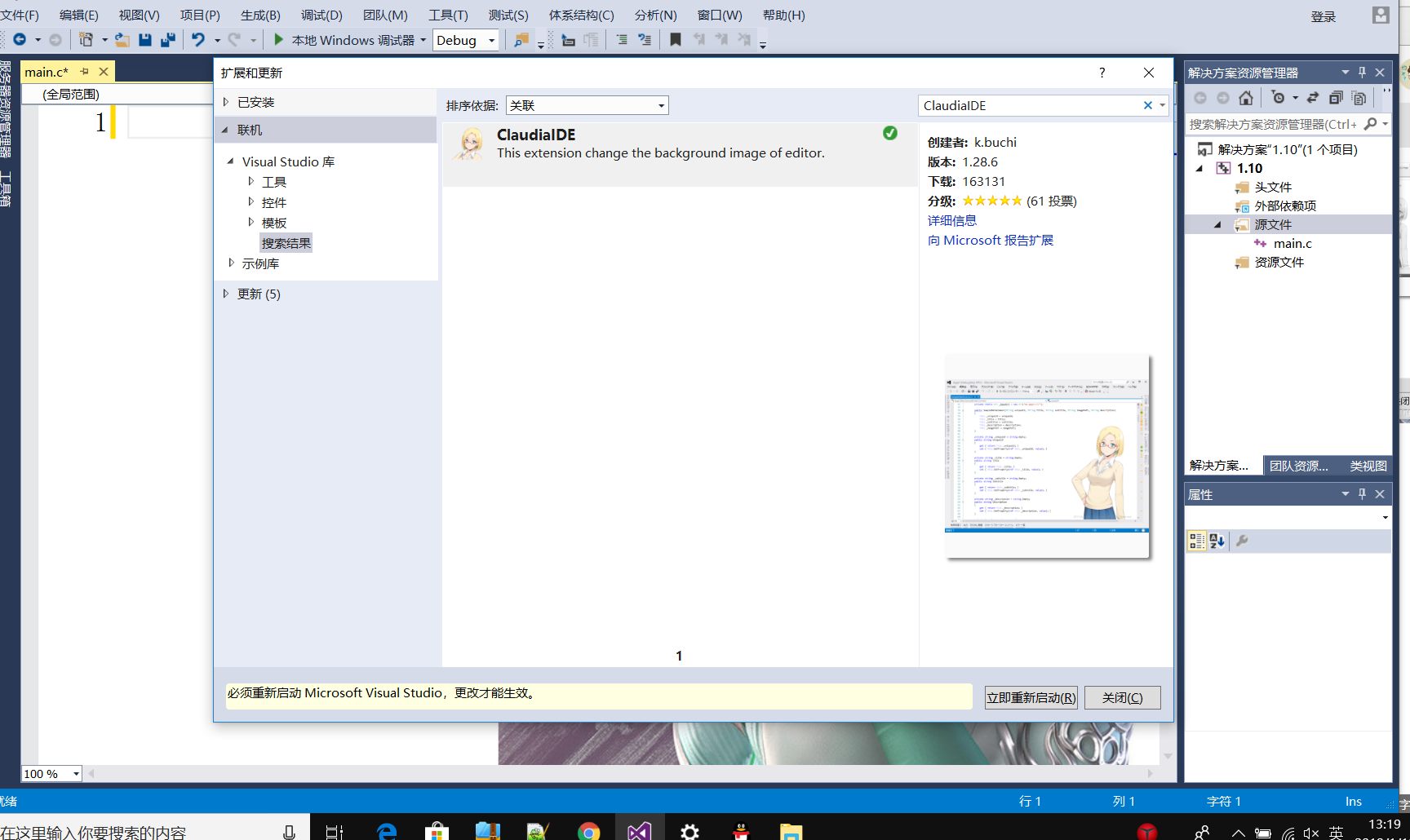Switch to the 团队资源 tab
The image size is (1410, 840).
[x=1299, y=466]
